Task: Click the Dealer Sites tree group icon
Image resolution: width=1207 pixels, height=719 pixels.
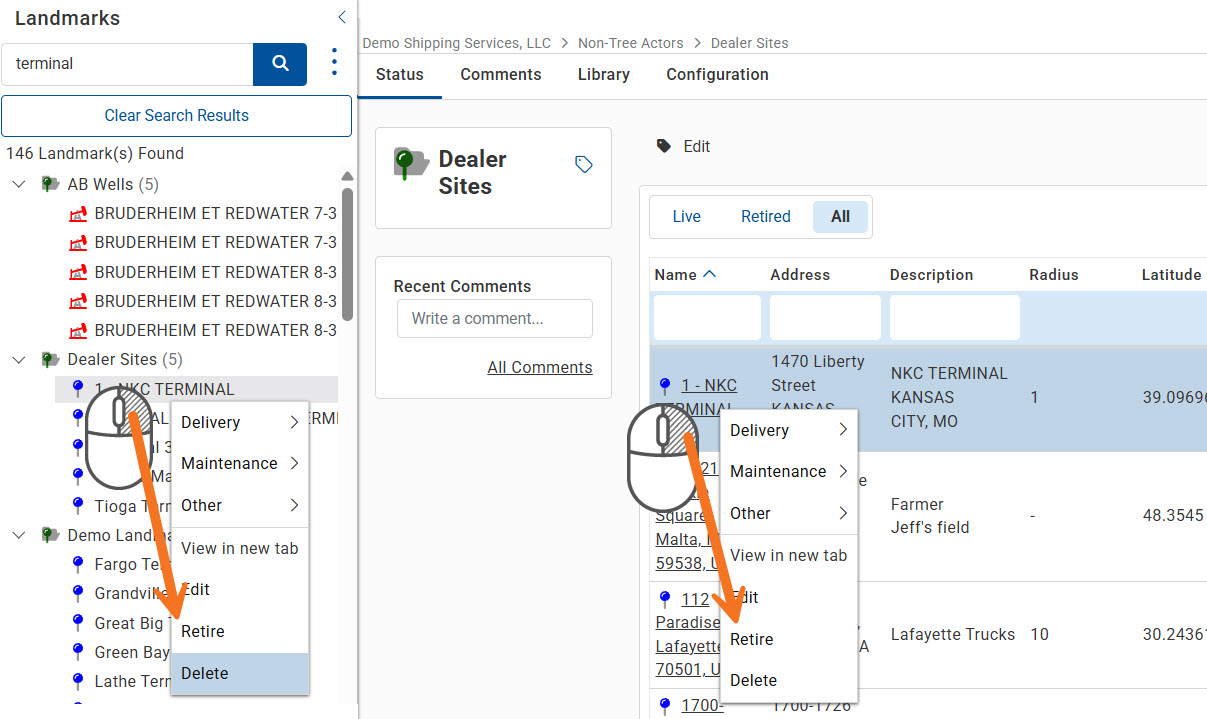Action: (50, 359)
